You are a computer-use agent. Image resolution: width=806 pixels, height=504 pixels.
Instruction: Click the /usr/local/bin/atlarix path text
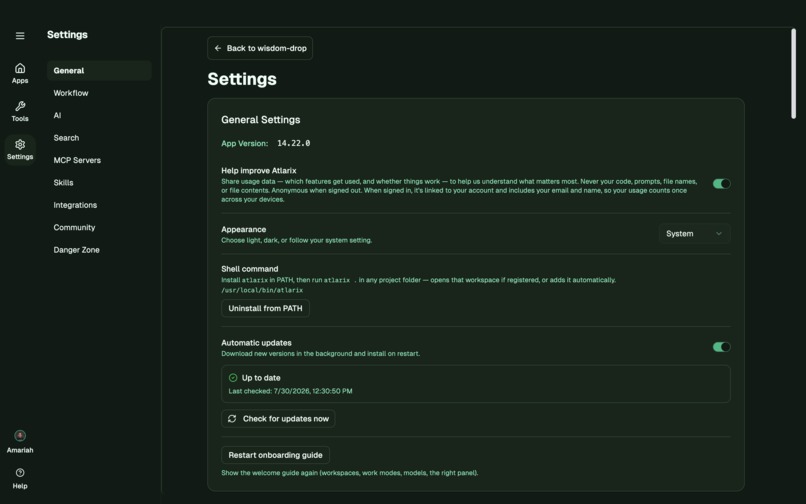pos(262,290)
